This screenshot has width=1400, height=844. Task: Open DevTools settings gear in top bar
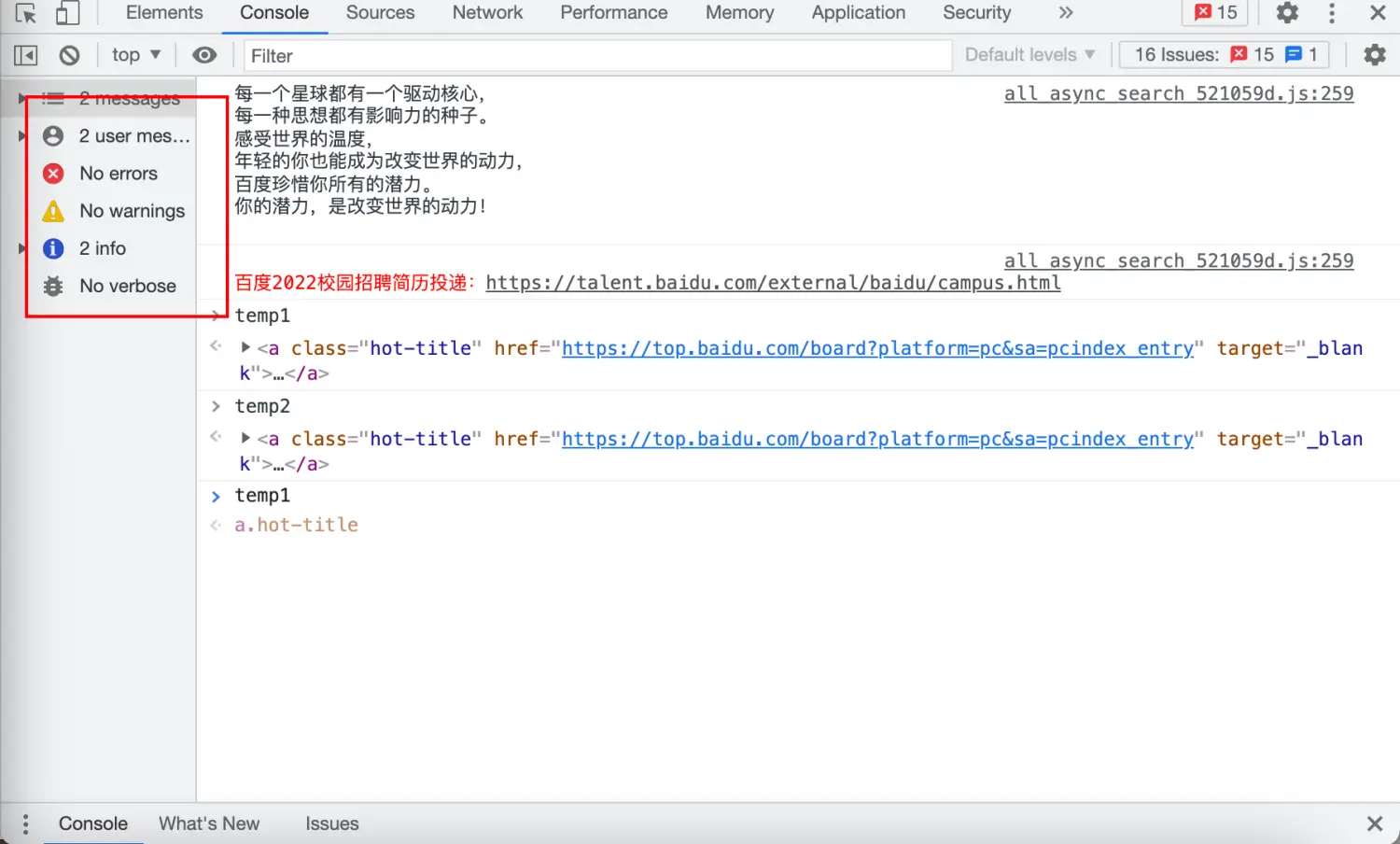click(x=1288, y=13)
